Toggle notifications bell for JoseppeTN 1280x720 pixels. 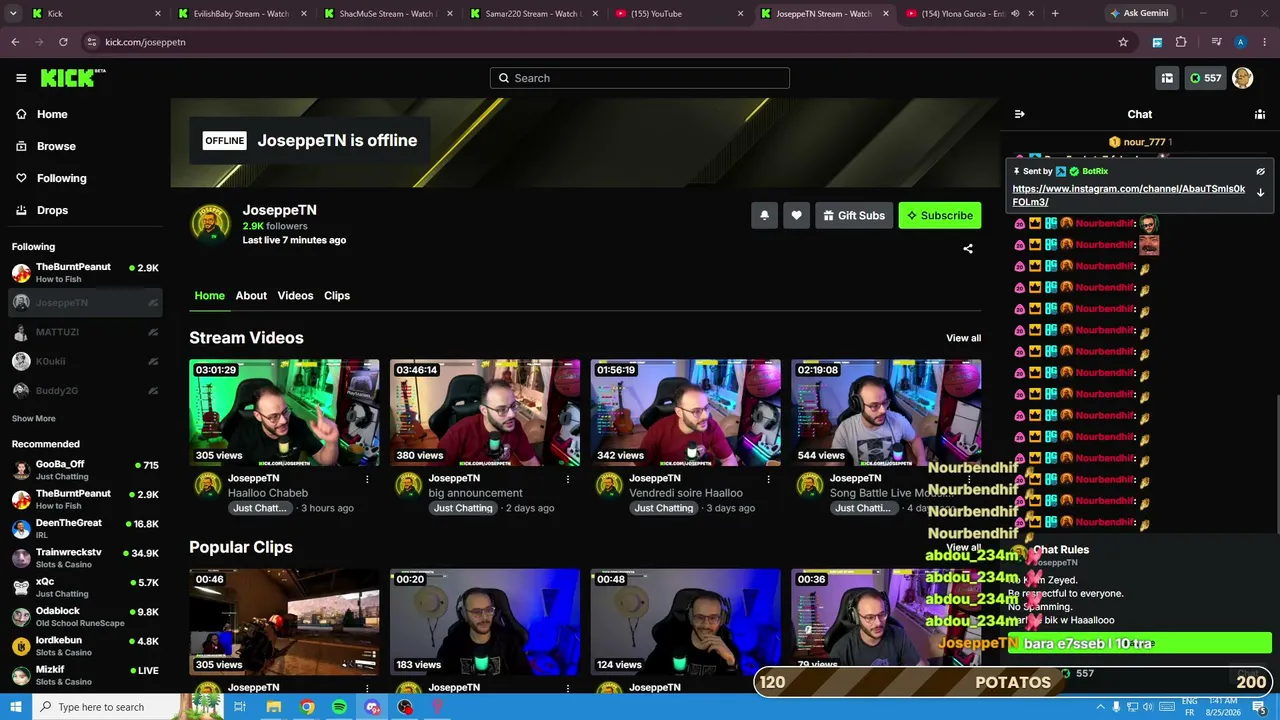(764, 215)
